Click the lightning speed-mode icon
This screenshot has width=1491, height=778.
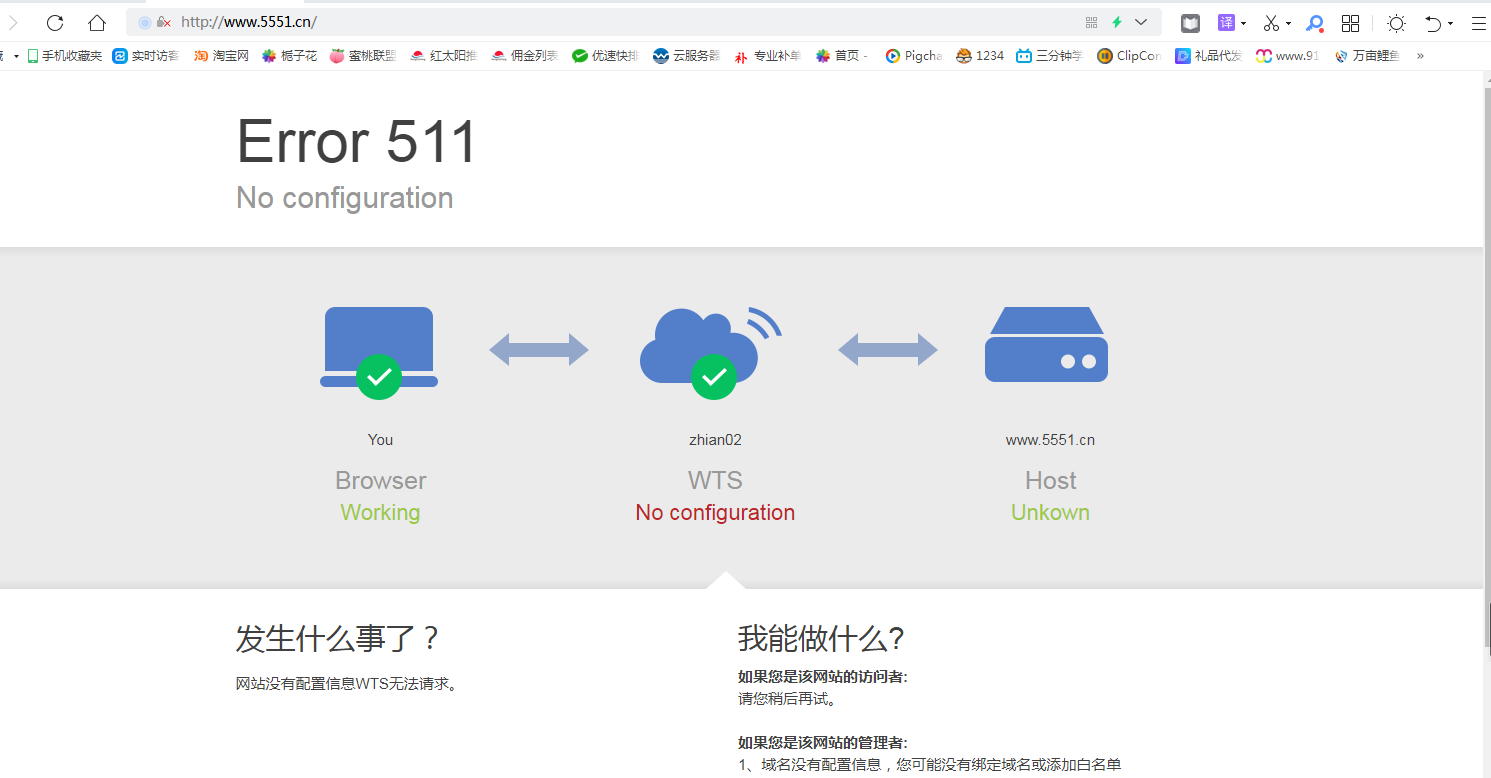1116,22
